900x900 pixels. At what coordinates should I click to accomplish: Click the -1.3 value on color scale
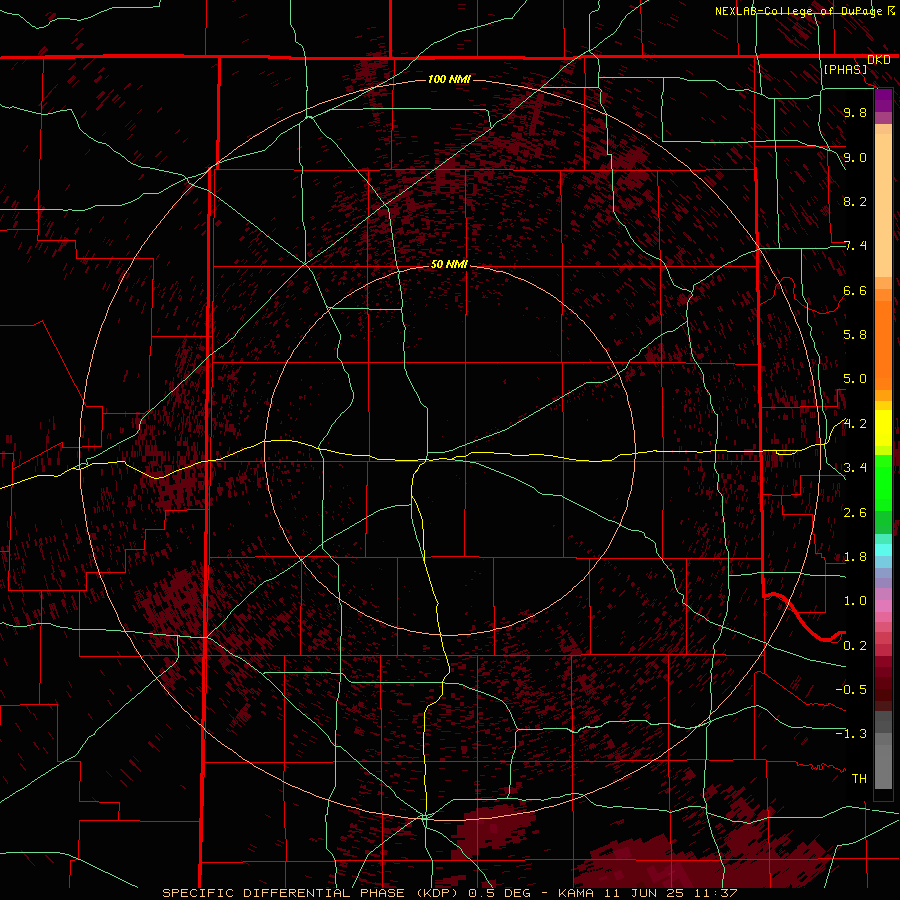pyautogui.click(x=851, y=734)
